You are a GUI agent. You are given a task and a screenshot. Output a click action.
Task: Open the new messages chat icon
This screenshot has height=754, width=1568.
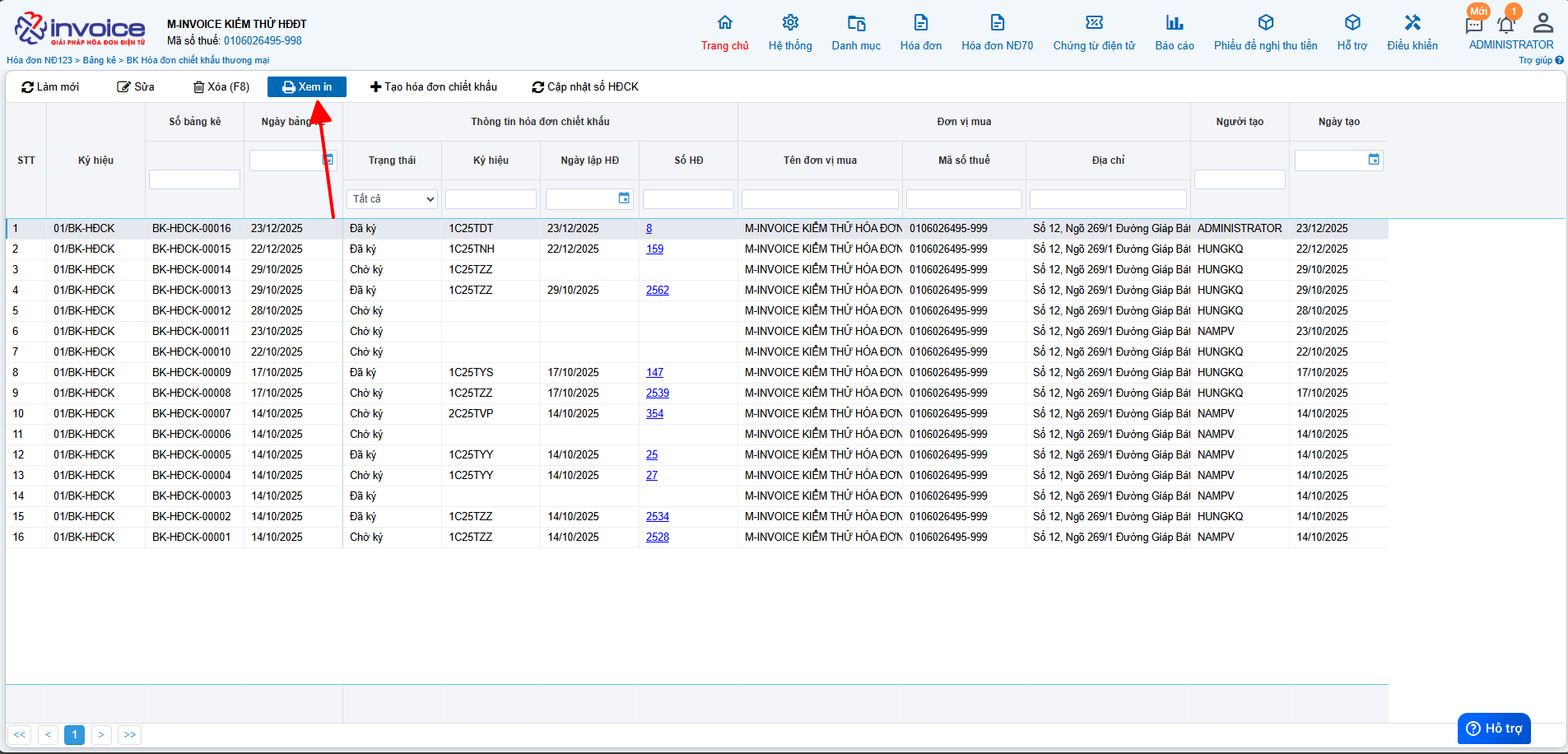pos(1473,25)
